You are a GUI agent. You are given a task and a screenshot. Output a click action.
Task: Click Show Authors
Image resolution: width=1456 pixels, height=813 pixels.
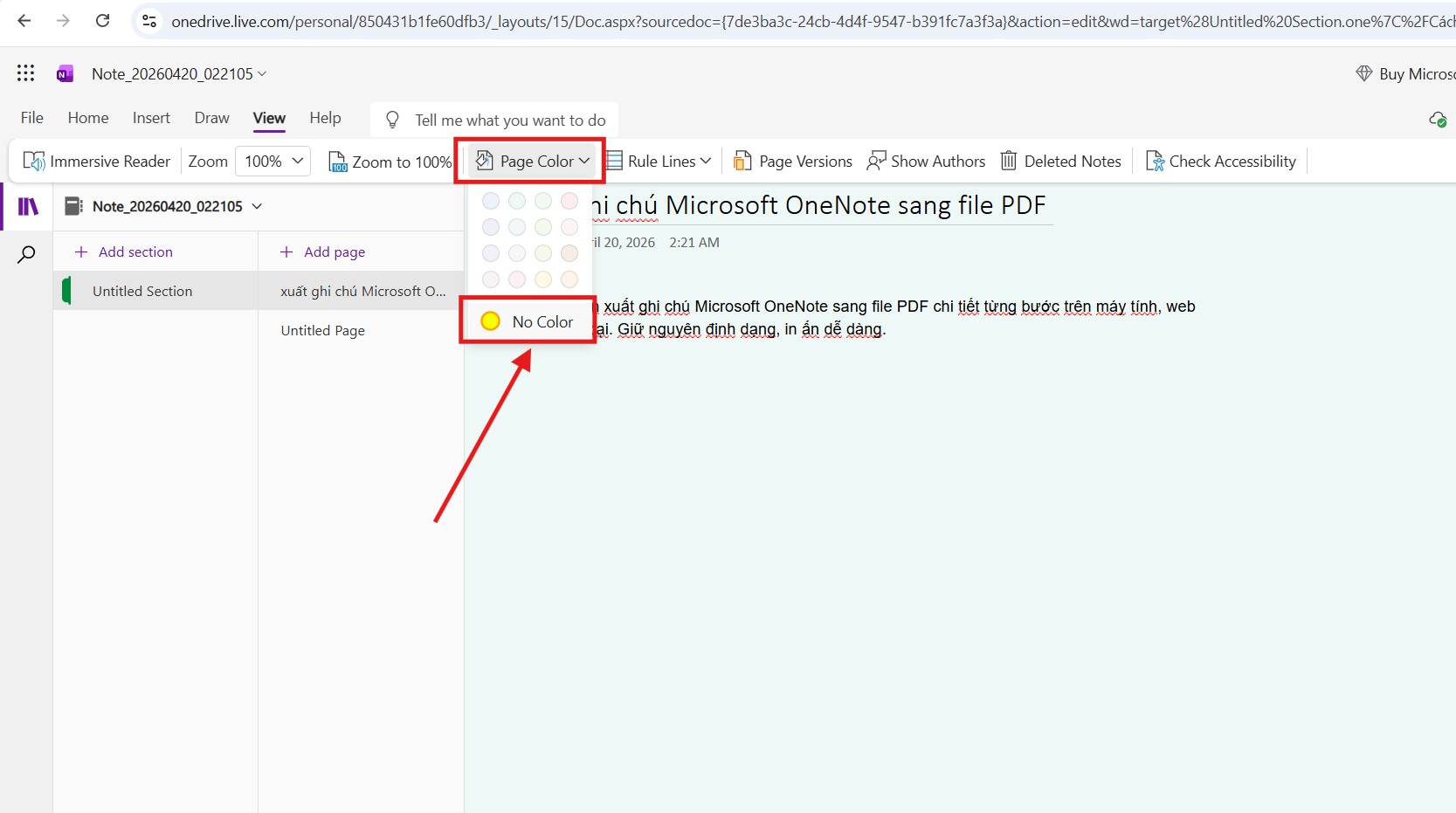tap(926, 162)
